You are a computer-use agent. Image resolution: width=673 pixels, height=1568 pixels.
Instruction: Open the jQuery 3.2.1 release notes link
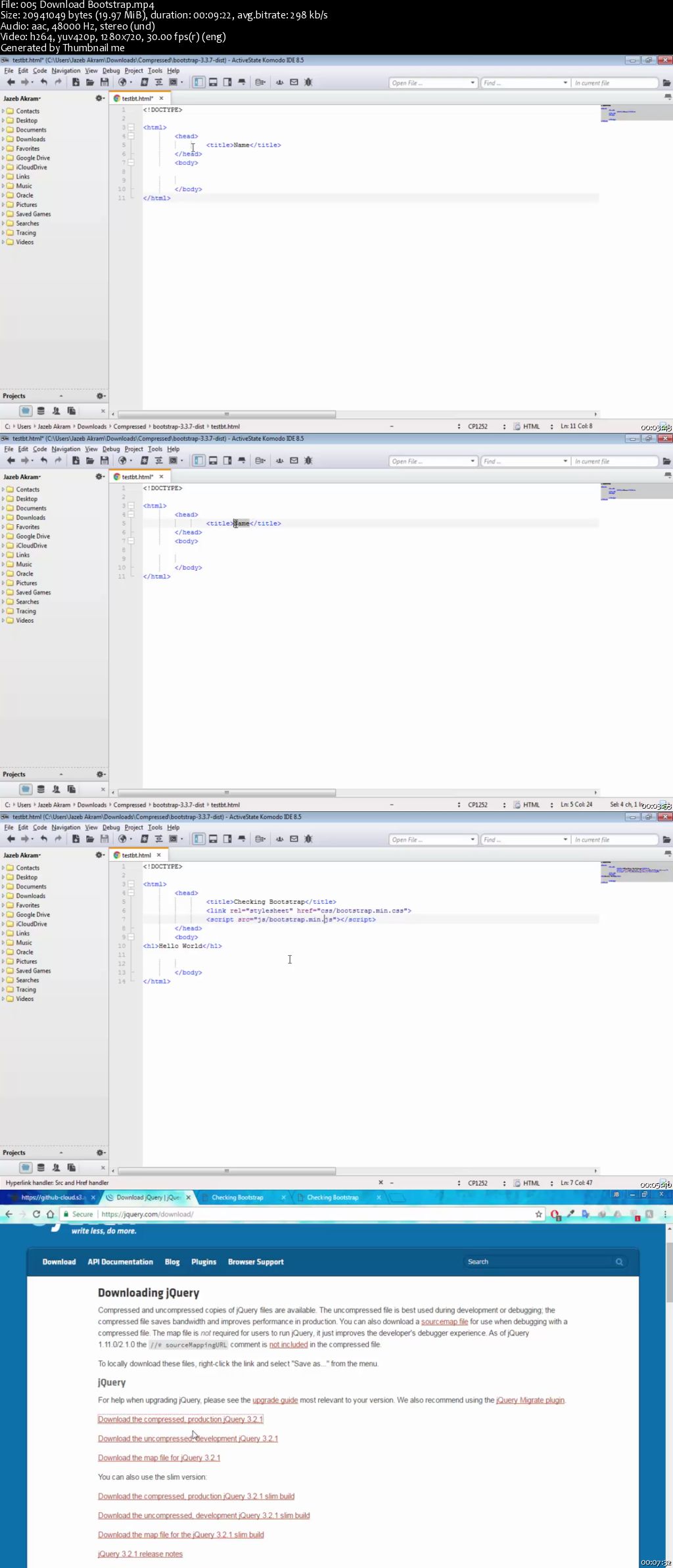coord(140,1554)
